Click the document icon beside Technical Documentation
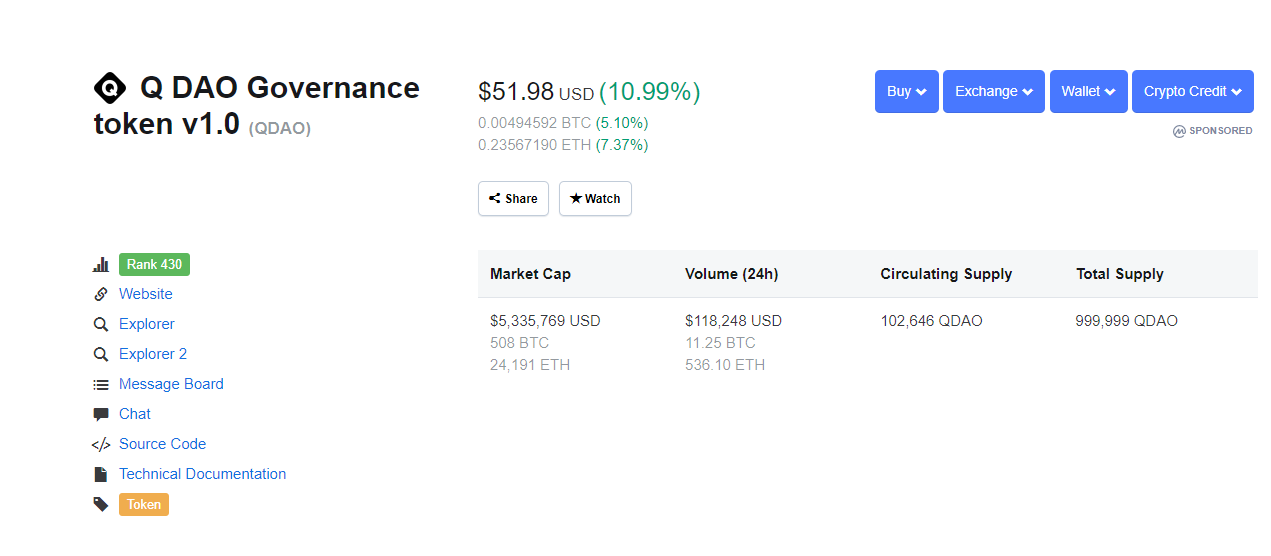 pyautogui.click(x=101, y=474)
